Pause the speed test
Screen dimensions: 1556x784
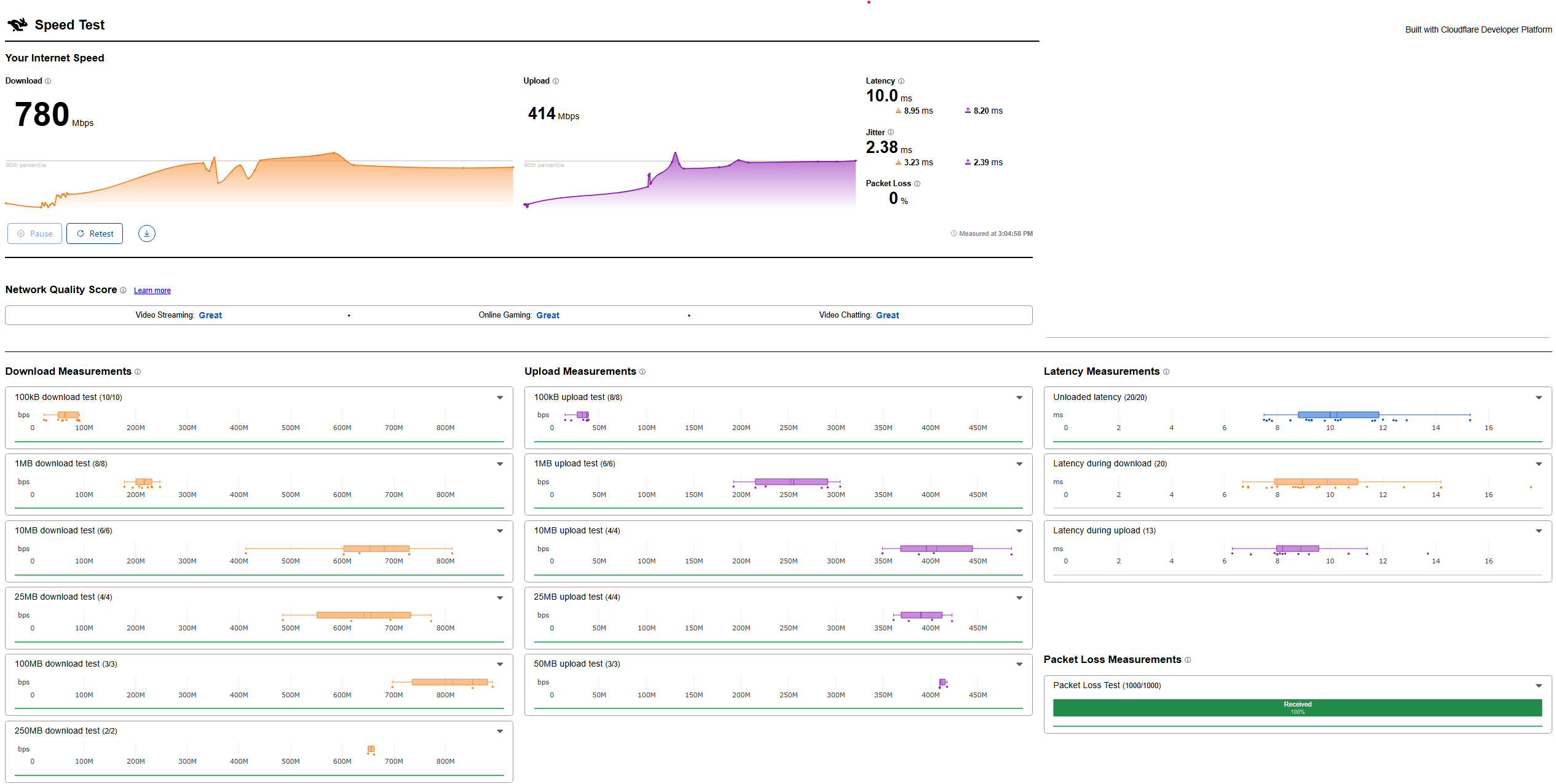[x=34, y=233]
